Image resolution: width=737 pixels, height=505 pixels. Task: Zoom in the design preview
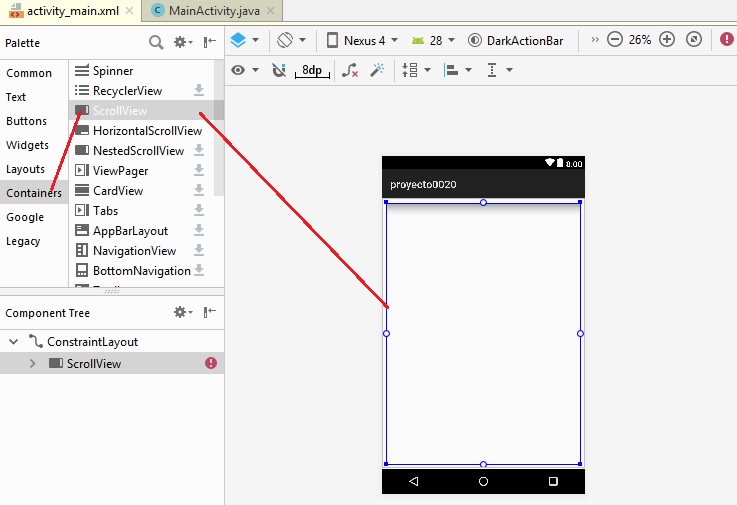coord(667,40)
